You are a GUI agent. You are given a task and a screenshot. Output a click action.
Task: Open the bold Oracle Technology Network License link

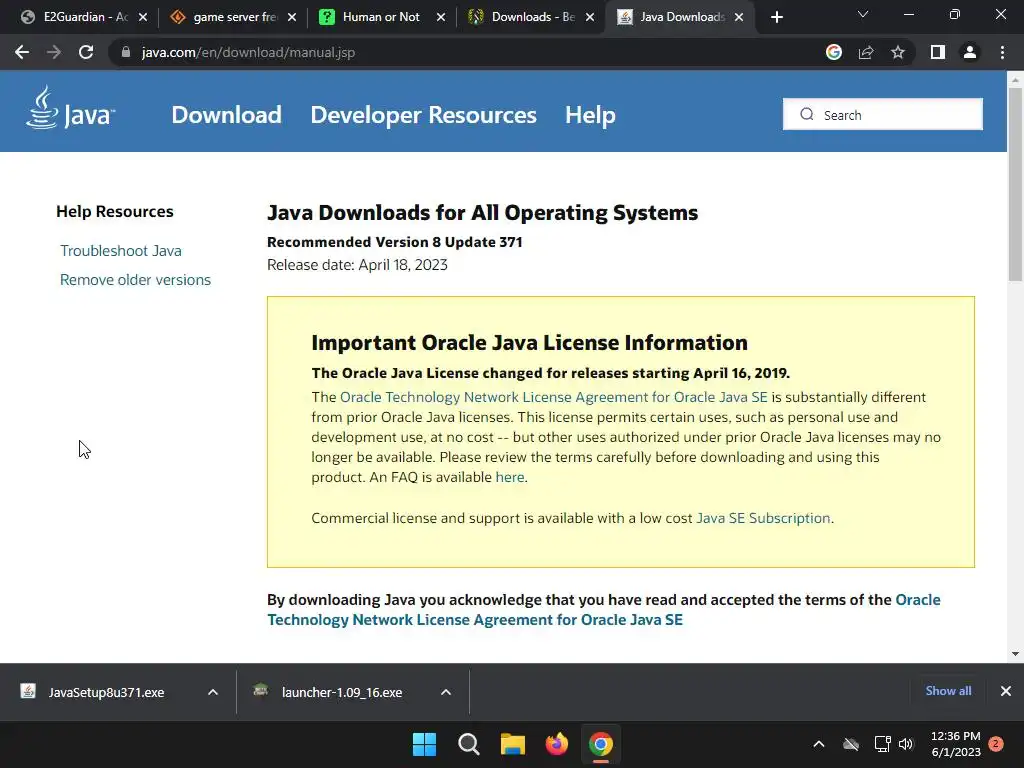(604, 609)
